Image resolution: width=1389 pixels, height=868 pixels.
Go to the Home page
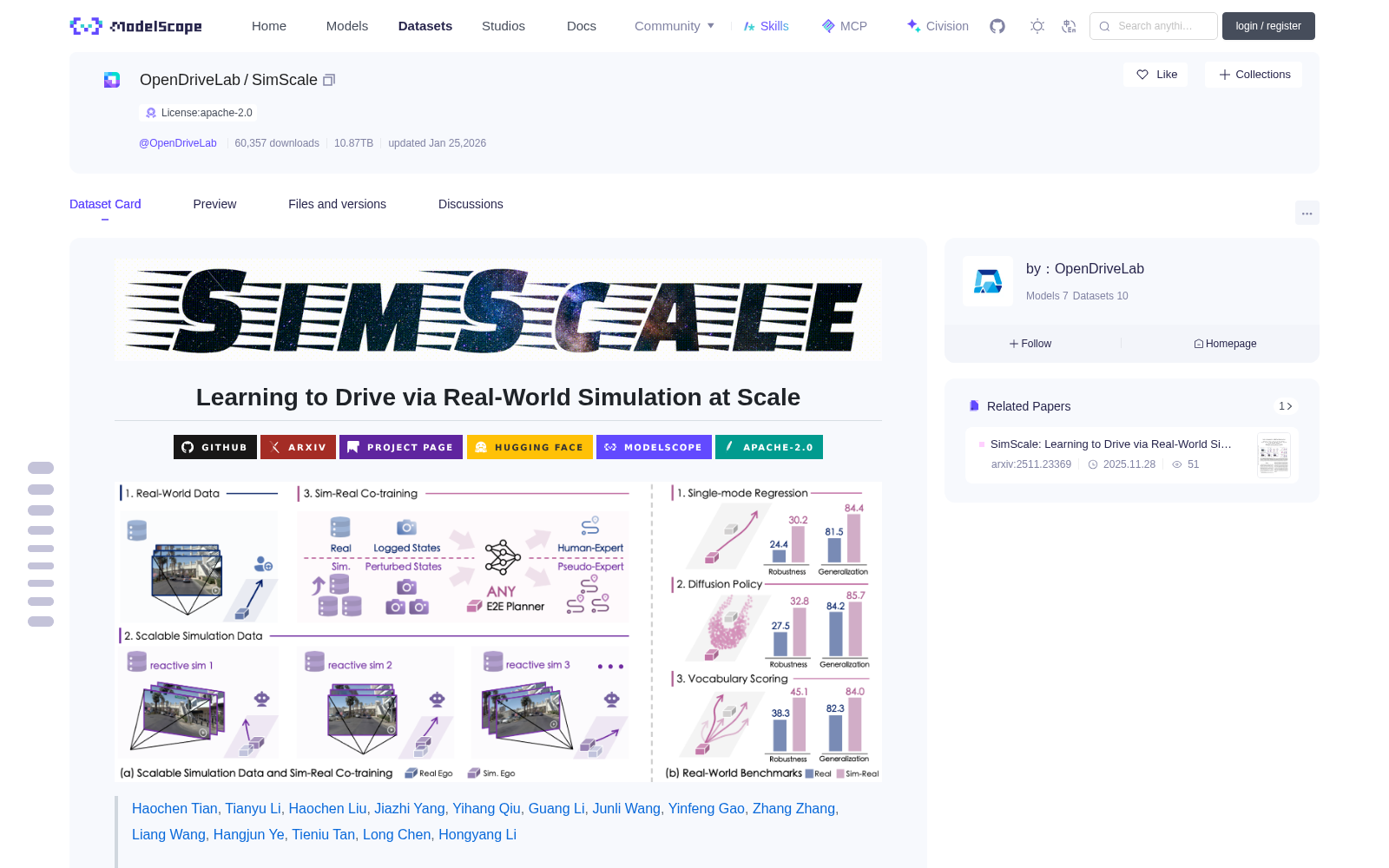[x=269, y=26]
